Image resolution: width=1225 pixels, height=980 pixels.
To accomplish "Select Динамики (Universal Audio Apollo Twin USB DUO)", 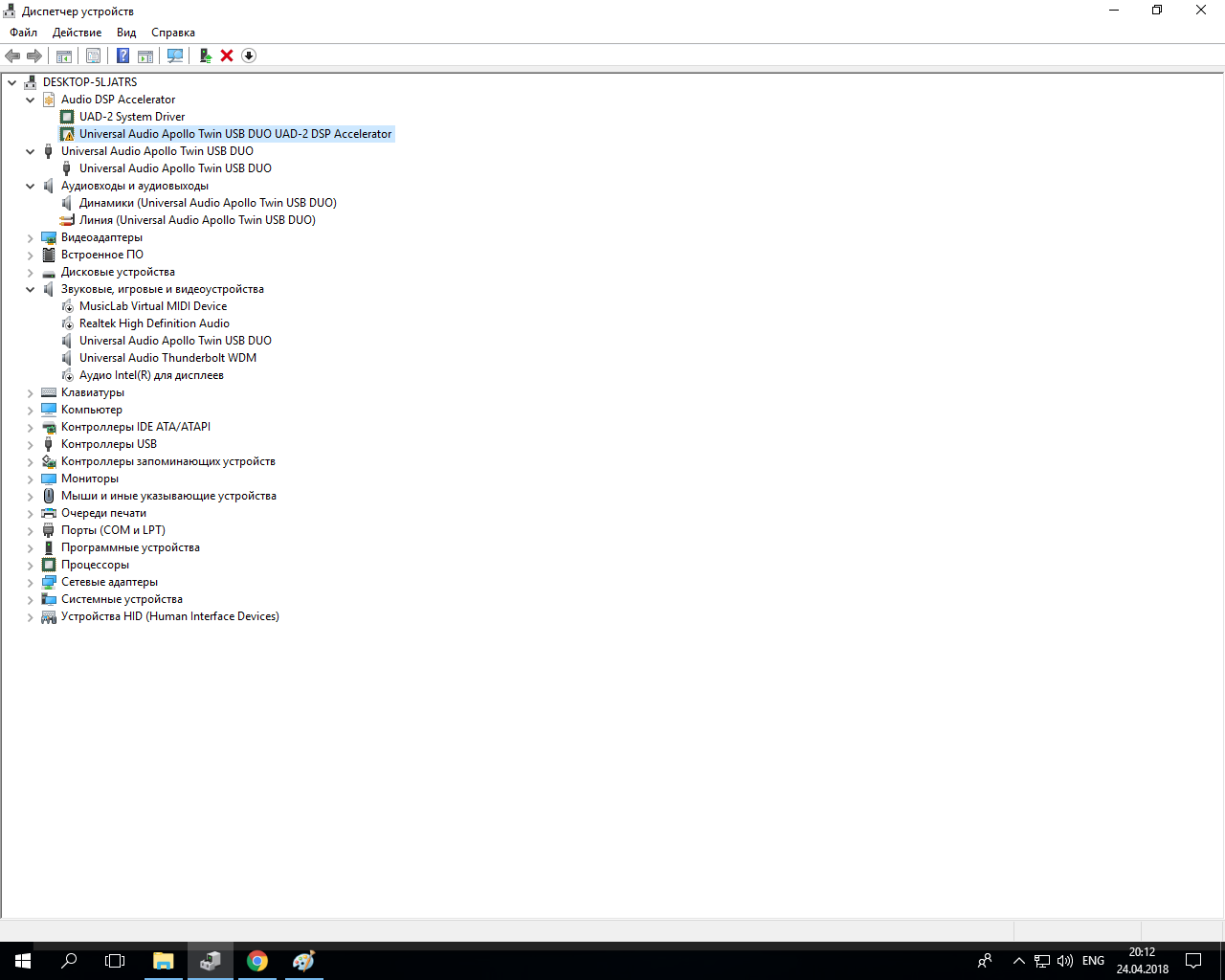I will (208, 203).
